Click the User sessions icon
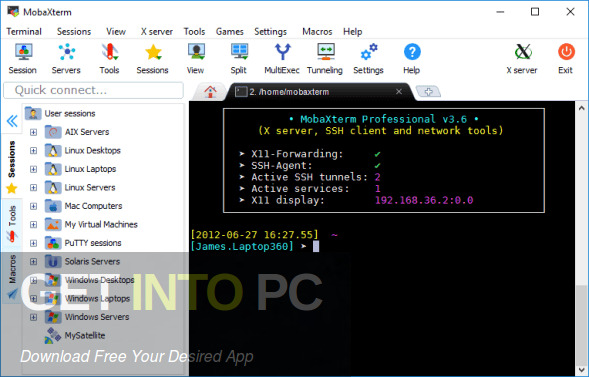589x377 pixels. point(33,113)
